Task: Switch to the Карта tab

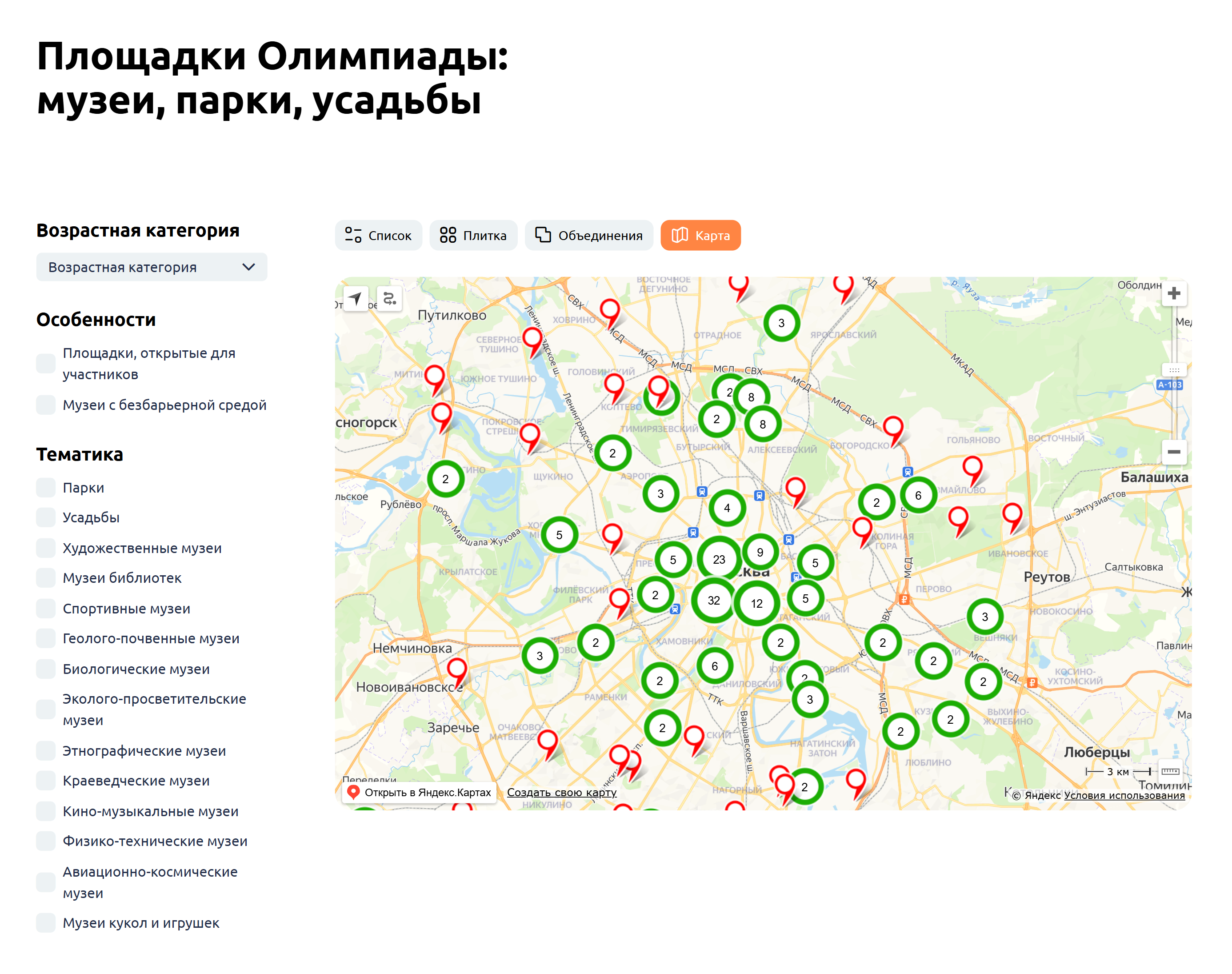Action: coord(700,235)
